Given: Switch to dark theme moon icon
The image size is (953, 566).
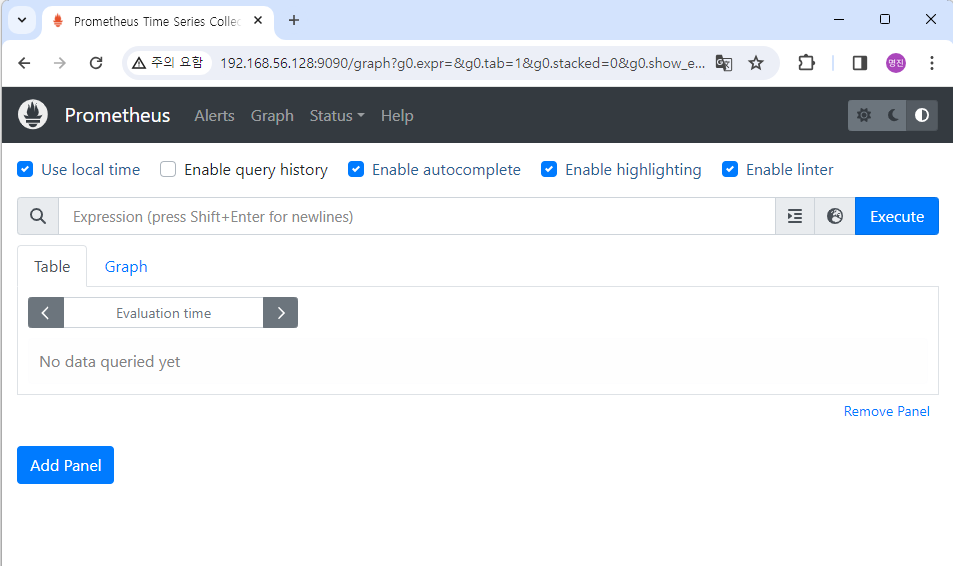Looking at the screenshot, I should (x=893, y=116).
